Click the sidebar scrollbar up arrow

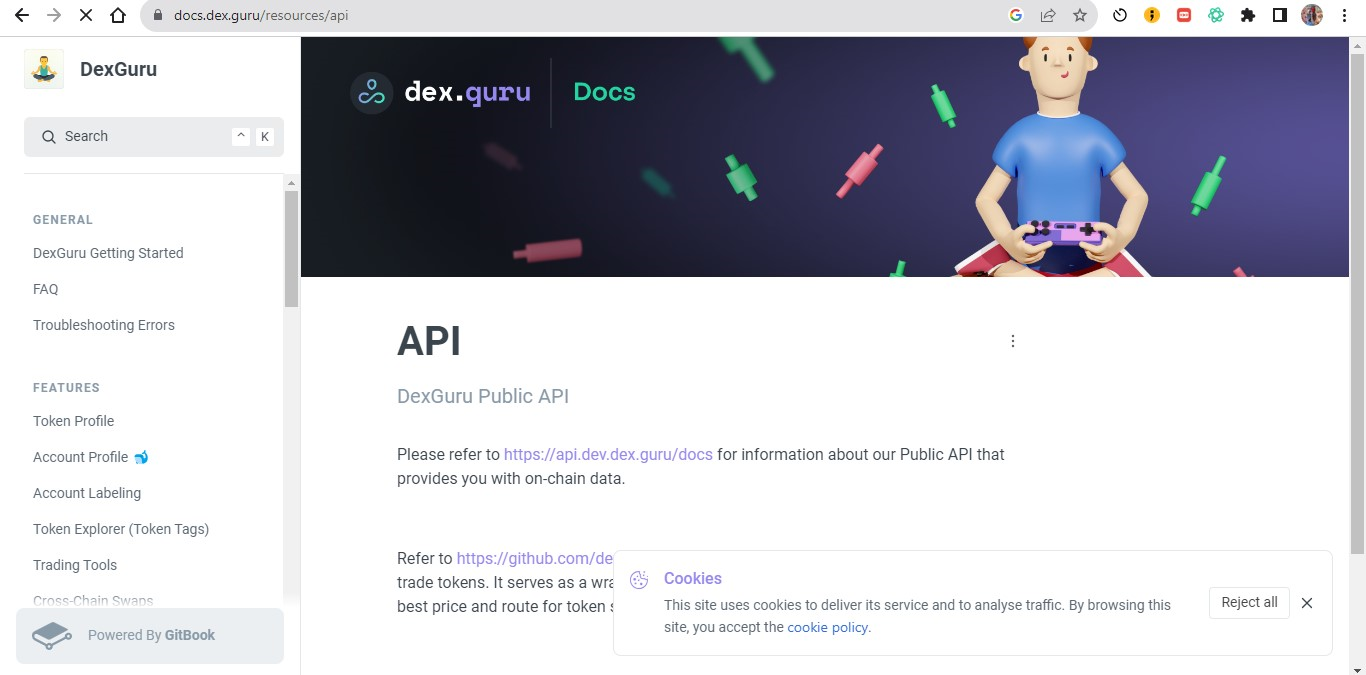tap(291, 183)
